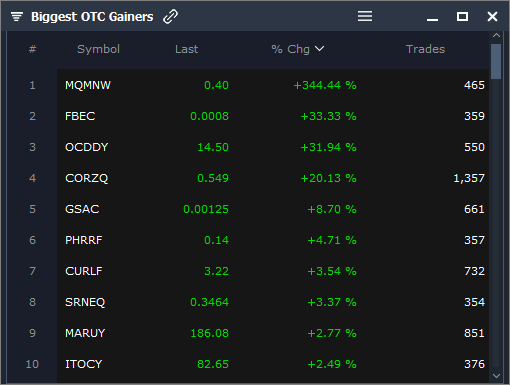The width and height of the screenshot is (510, 385).
Task: Minimize the Biggest OTC Gainers window
Action: (x=432, y=20)
